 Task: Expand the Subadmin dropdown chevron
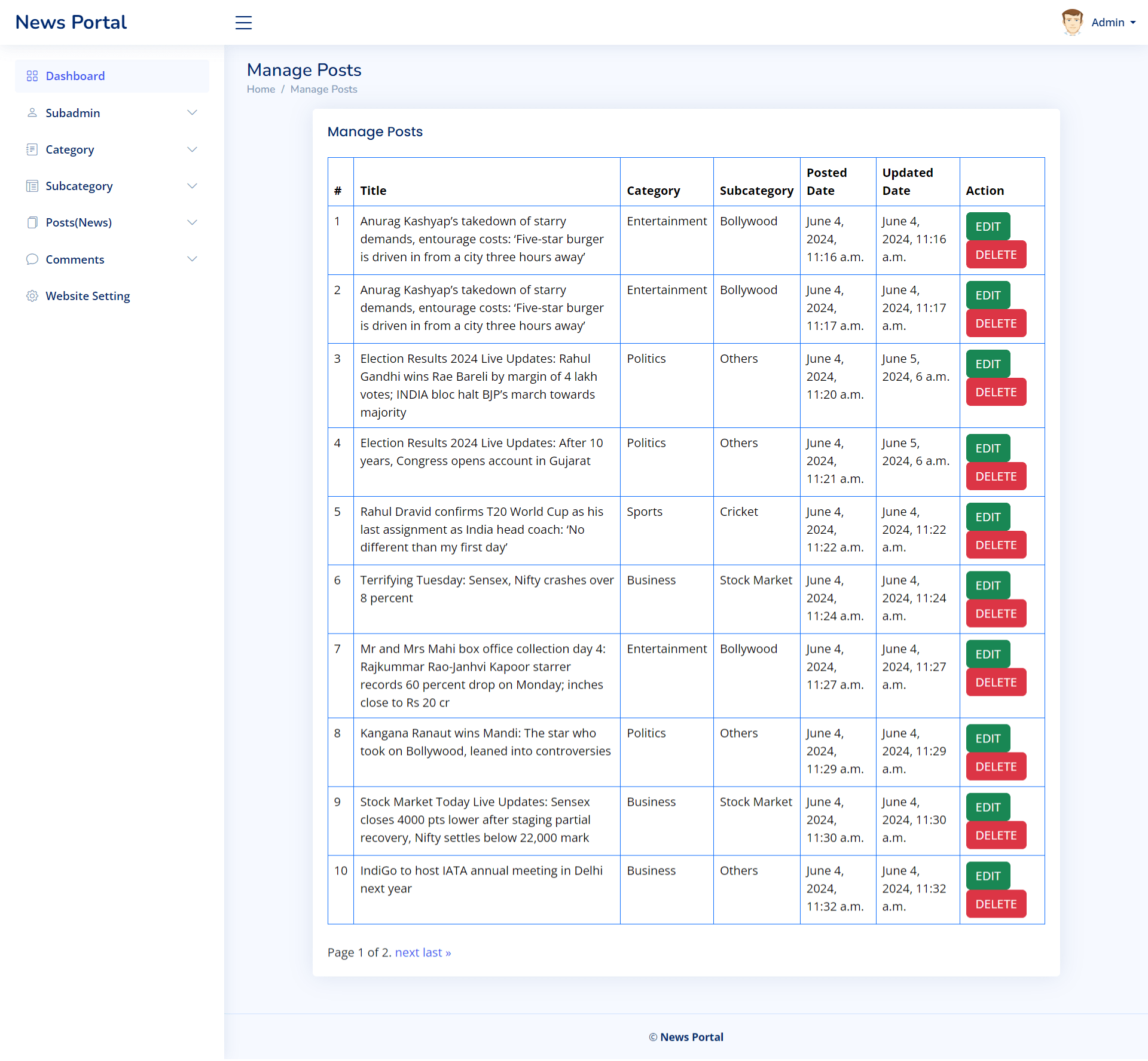[x=193, y=112]
